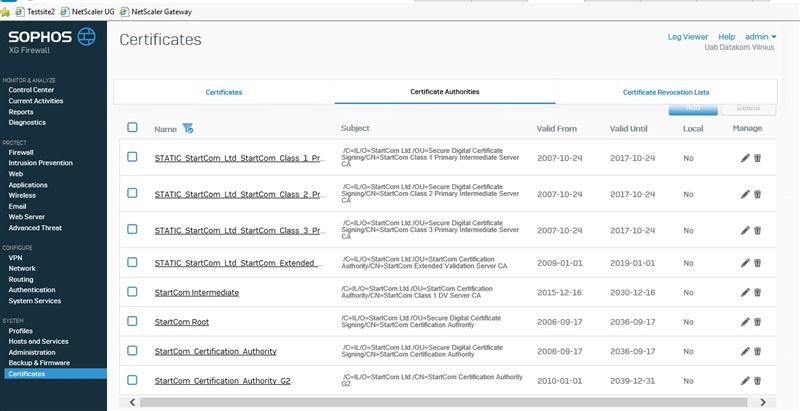Check the STATIC StartCom Class 1 row
Screen dimensions: 800x411
tap(132, 157)
